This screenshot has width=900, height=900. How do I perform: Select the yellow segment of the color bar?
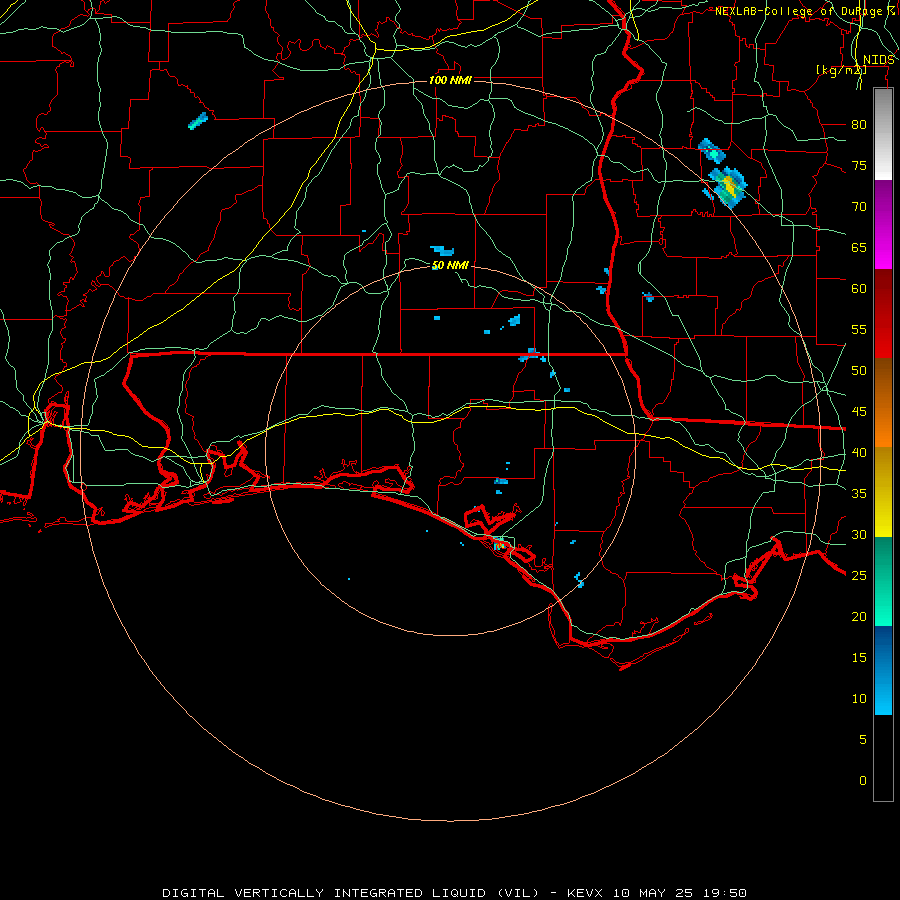coord(883,492)
